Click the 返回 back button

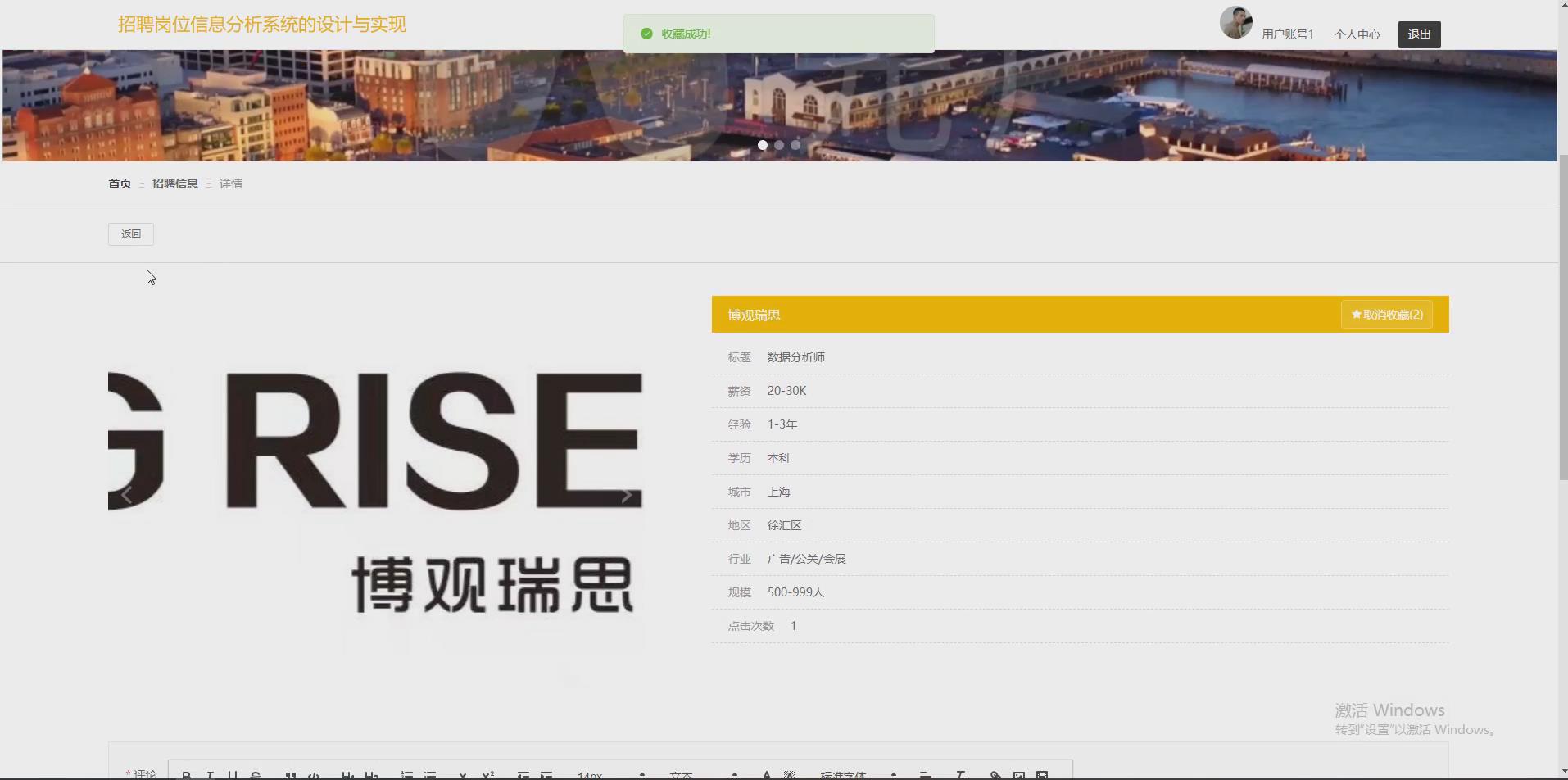coord(131,234)
